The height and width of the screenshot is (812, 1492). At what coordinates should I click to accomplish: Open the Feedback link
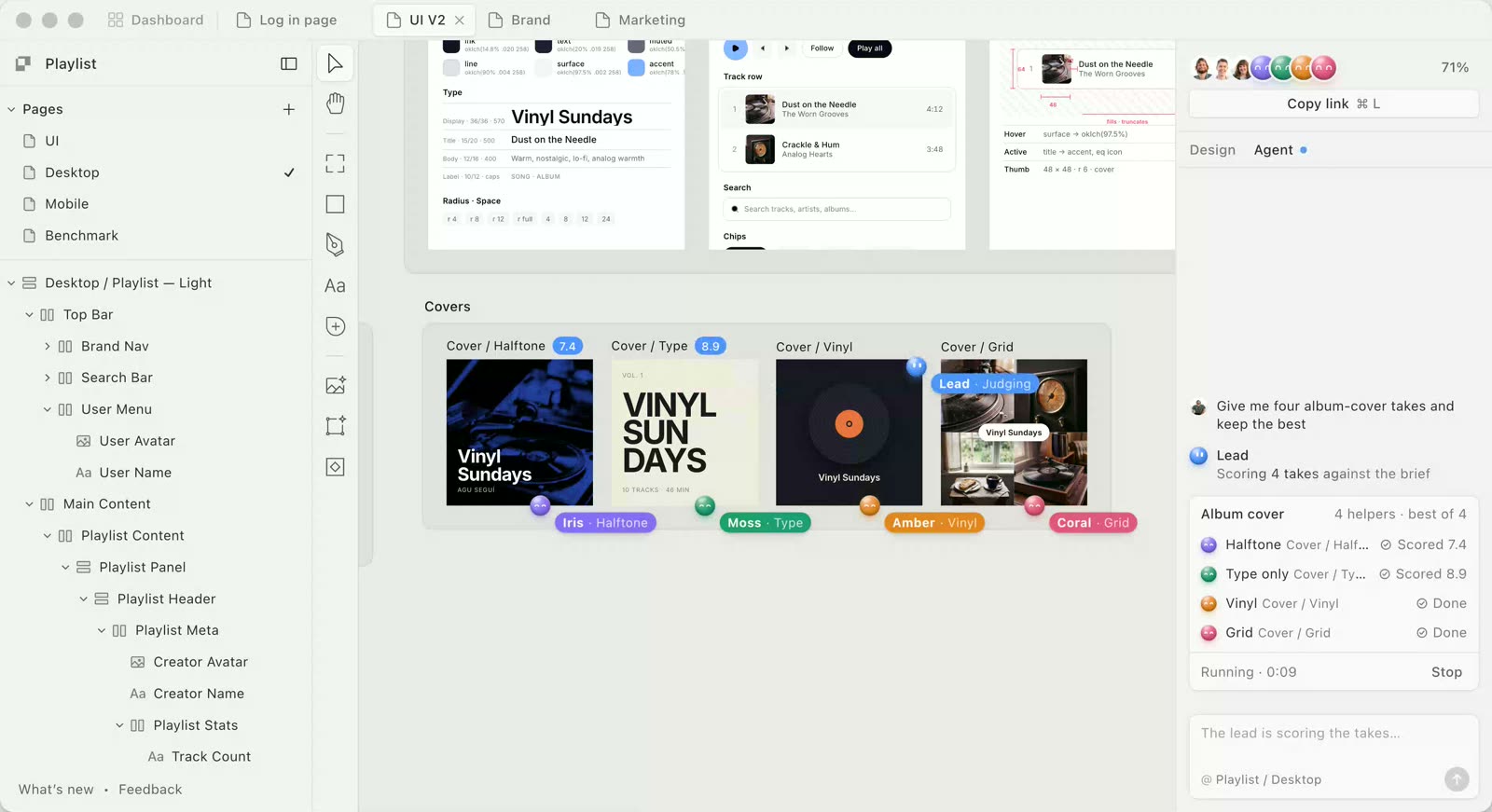150,790
